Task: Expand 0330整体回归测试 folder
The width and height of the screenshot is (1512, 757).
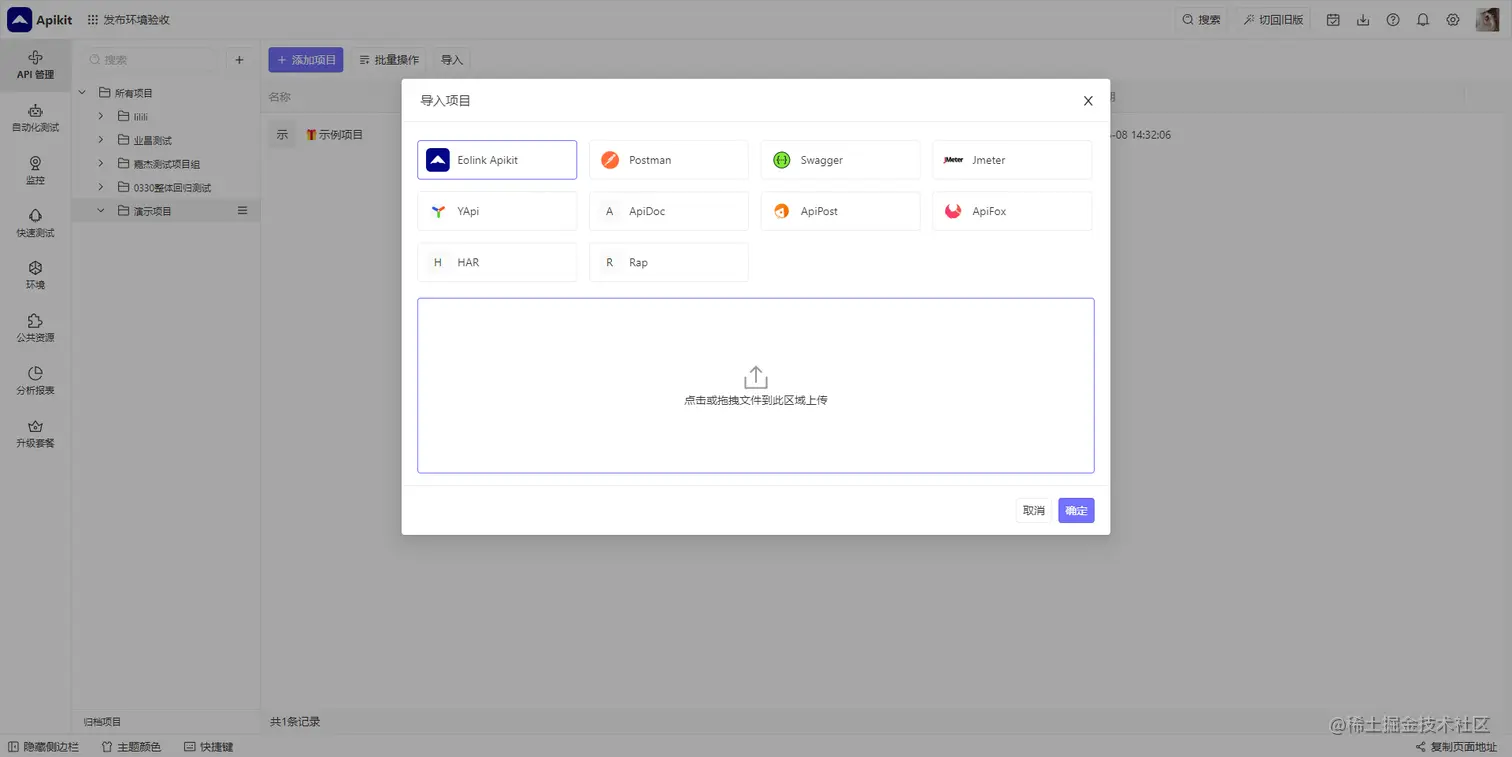Action: (100, 187)
